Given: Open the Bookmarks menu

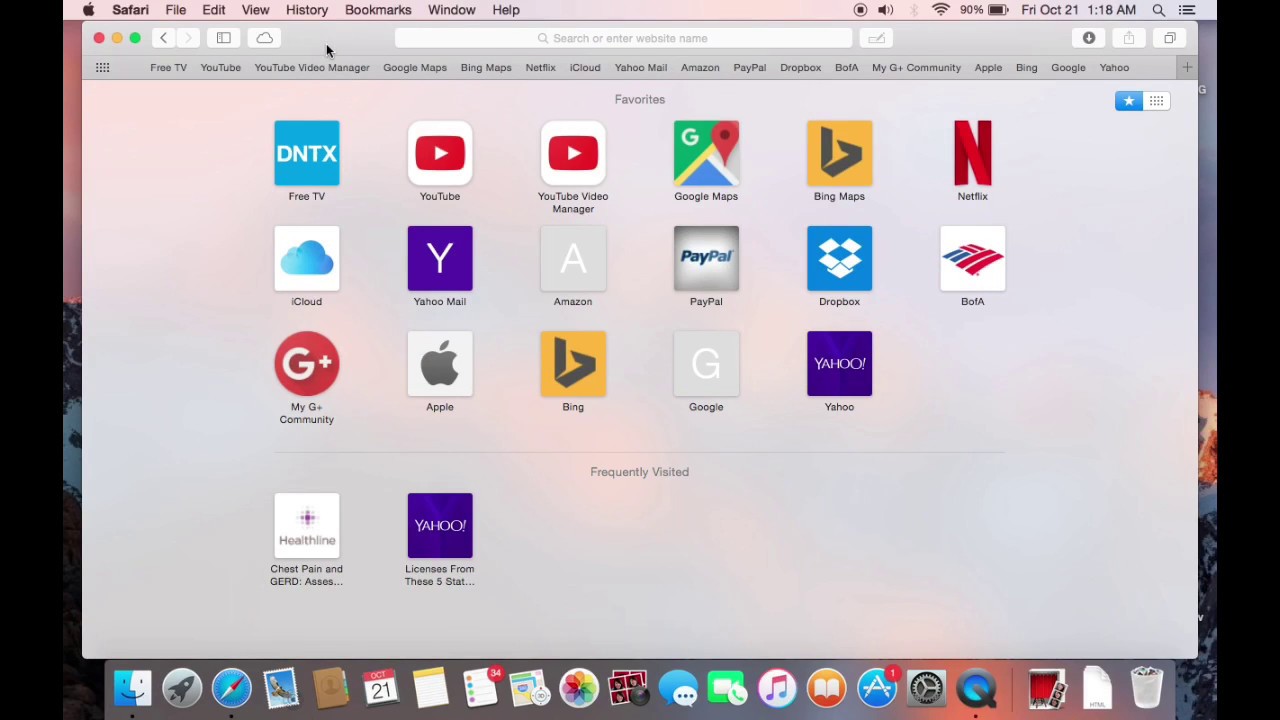Looking at the screenshot, I should [x=378, y=9].
